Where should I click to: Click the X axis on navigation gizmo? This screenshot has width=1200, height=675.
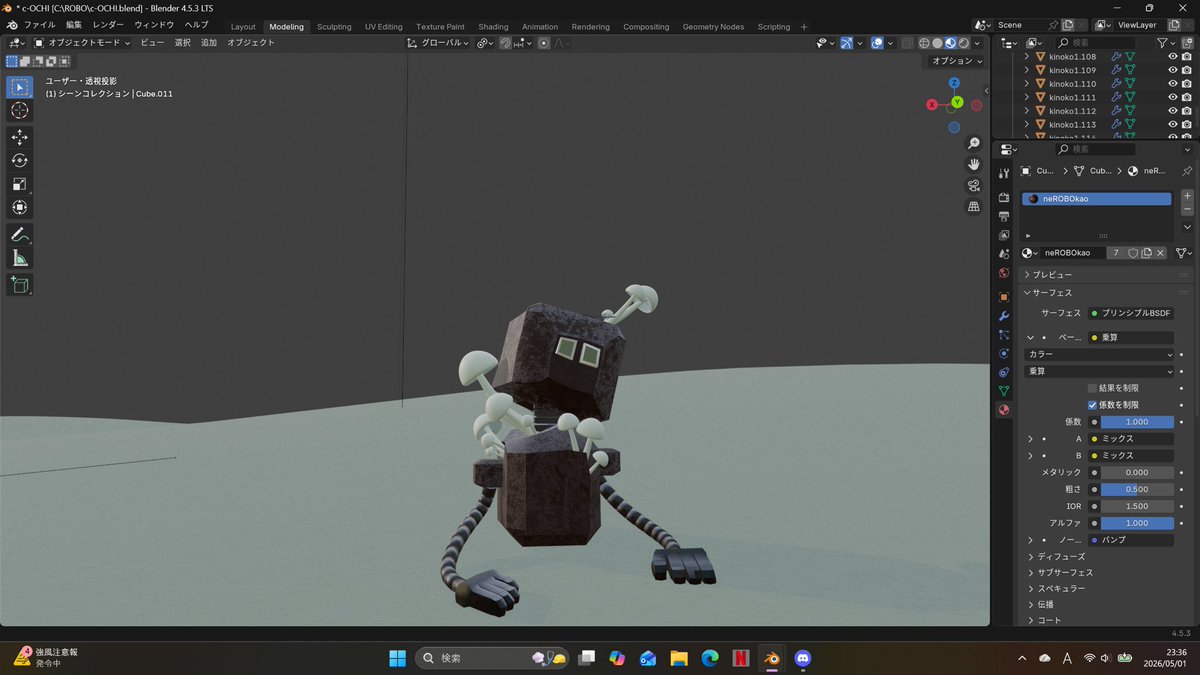tap(932, 104)
